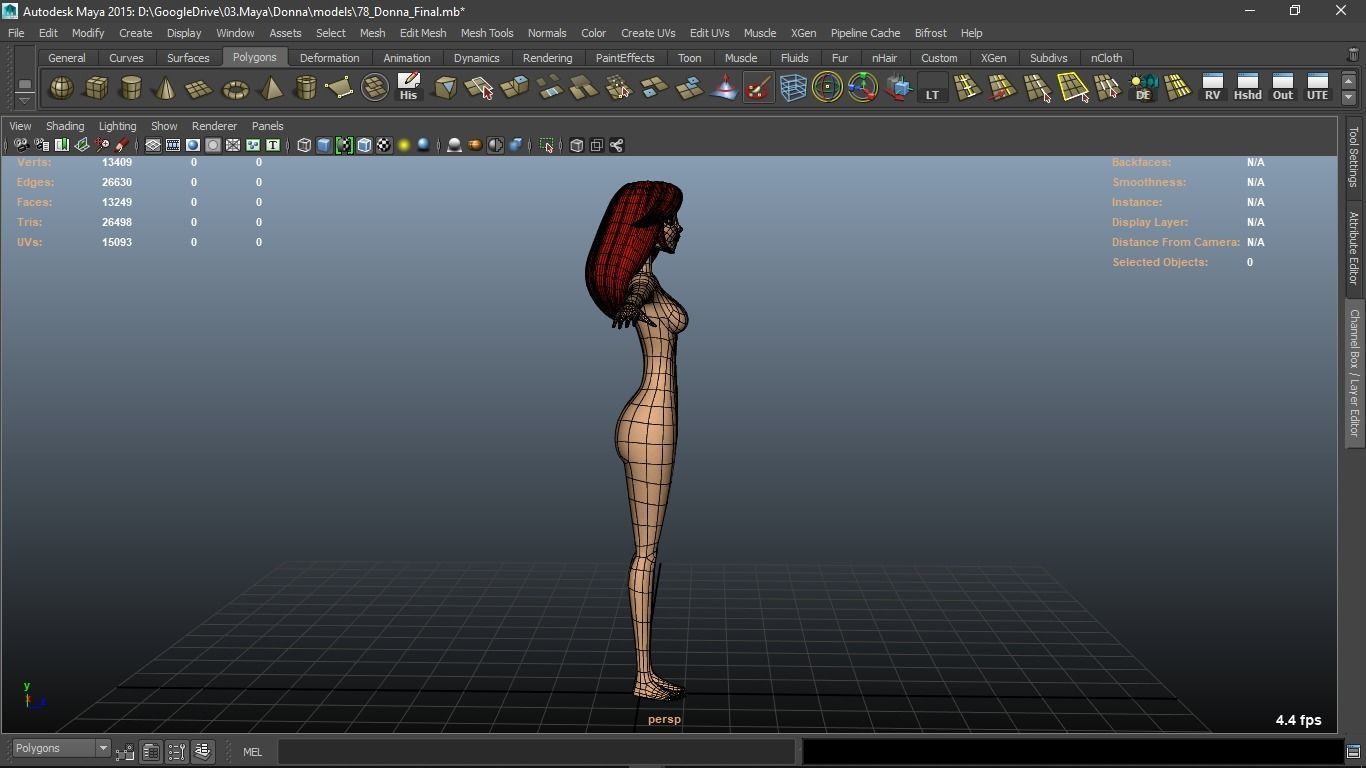1366x768 pixels.
Task: Click the checkered textured display icon
Action: pyautogui.click(x=384, y=146)
